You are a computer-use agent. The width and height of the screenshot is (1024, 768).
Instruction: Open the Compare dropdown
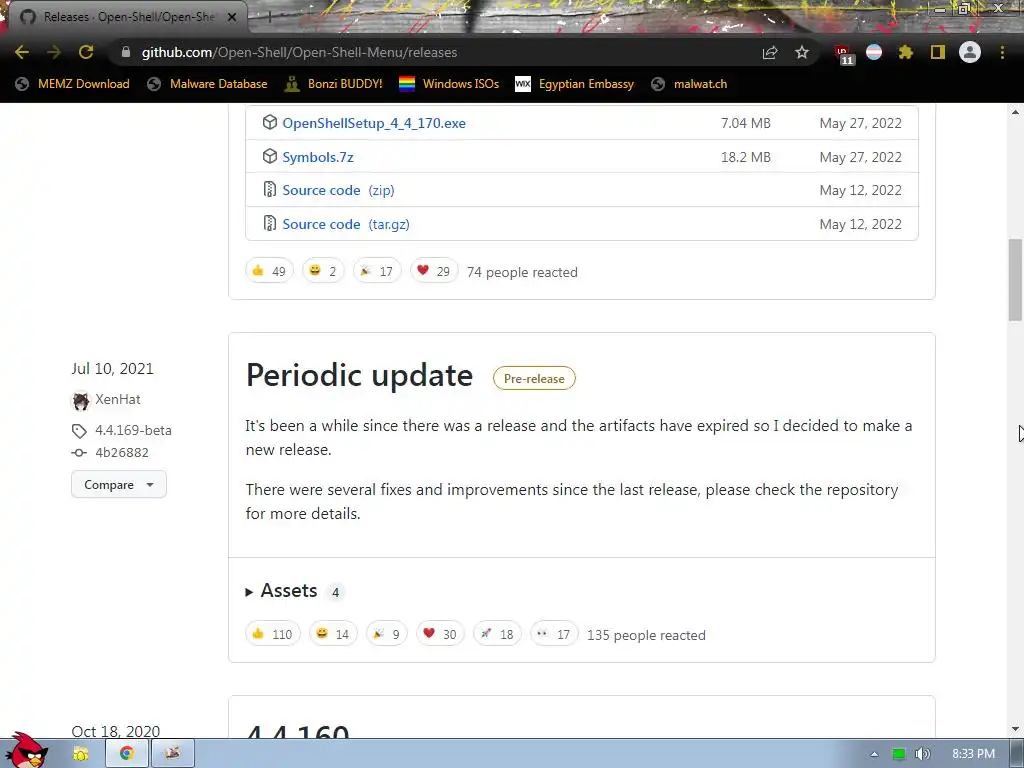119,485
